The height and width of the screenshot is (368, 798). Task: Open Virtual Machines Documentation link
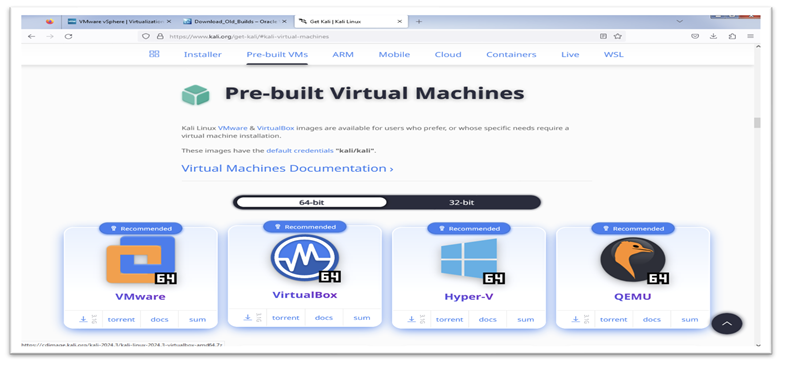point(287,168)
